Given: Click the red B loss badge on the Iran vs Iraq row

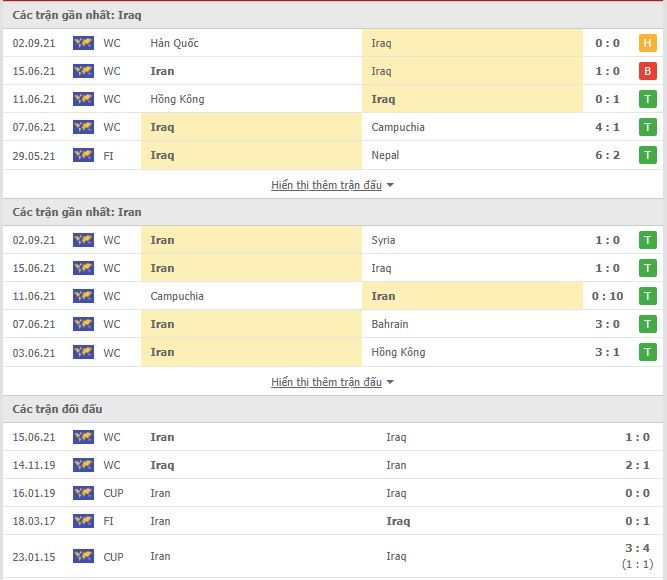Looking at the screenshot, I should point(647,71).
